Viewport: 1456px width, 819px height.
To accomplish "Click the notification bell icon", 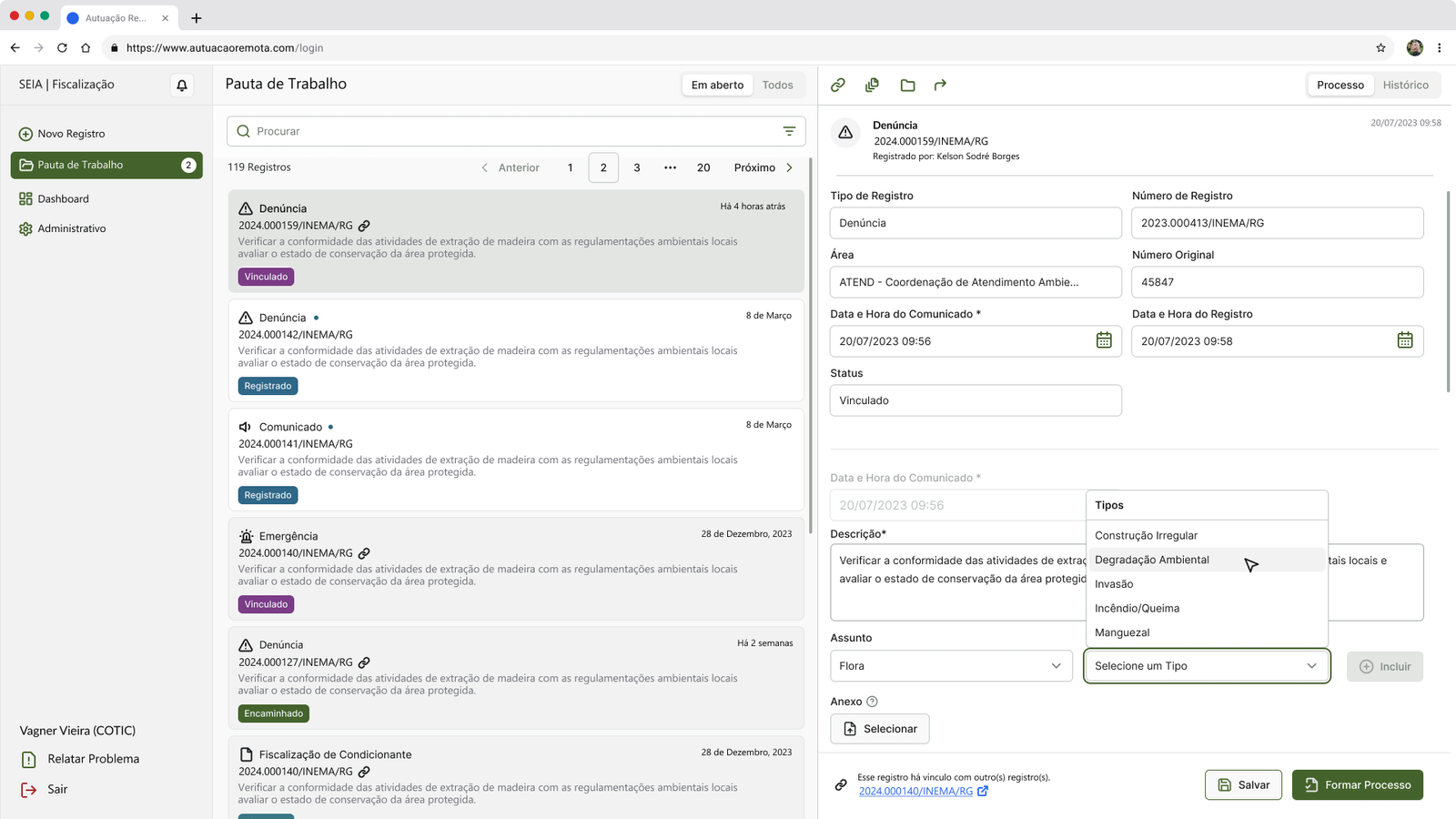I will pyautogui.click(x=182, y=86).
